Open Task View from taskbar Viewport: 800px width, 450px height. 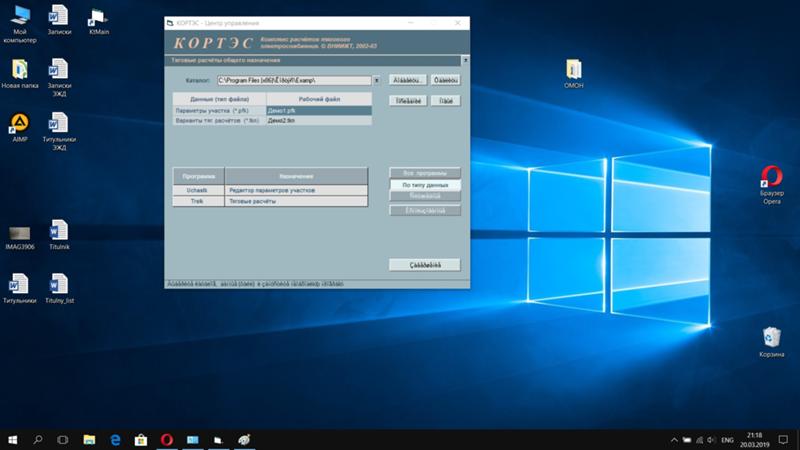63,440
